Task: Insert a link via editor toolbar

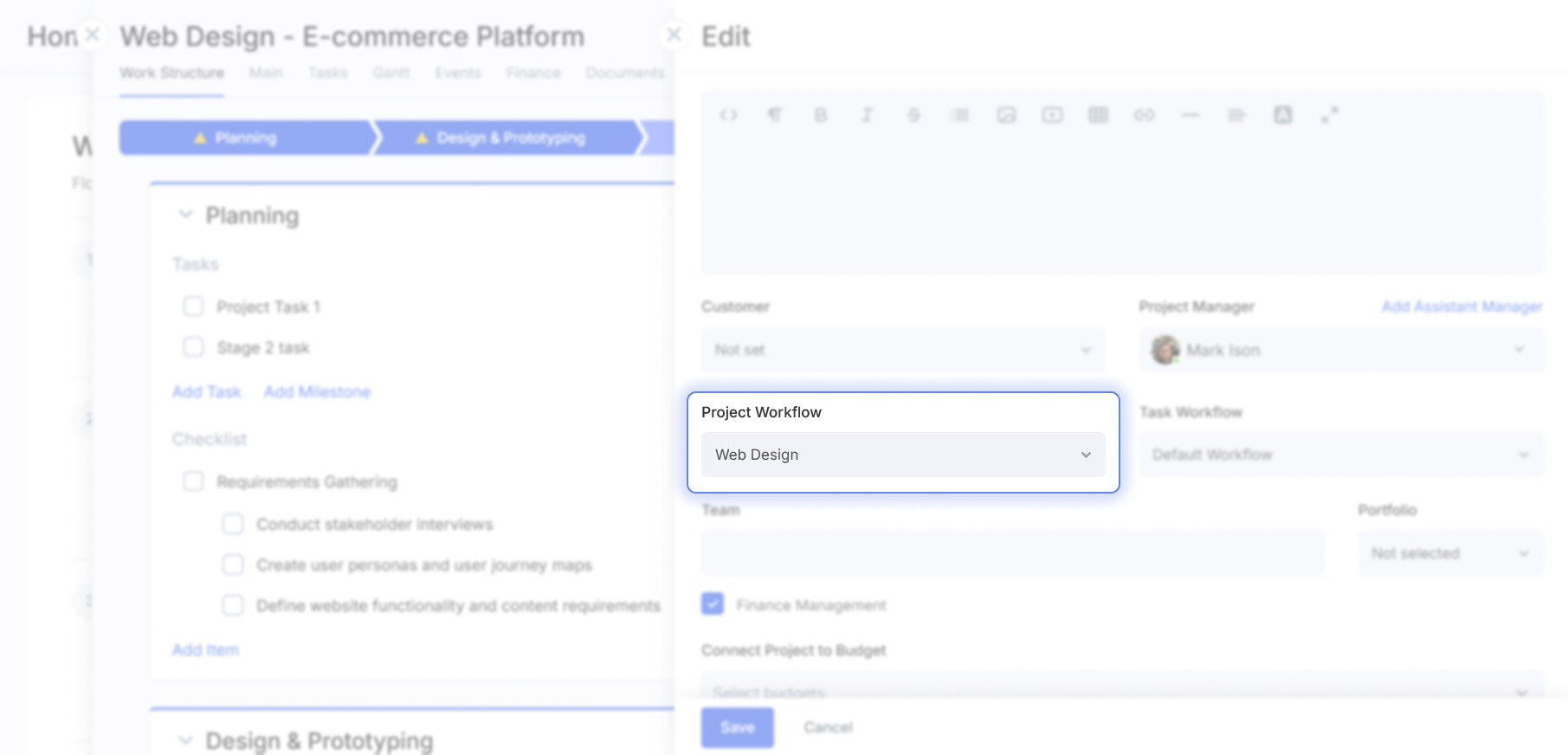Action: [x=1145, y=115]
